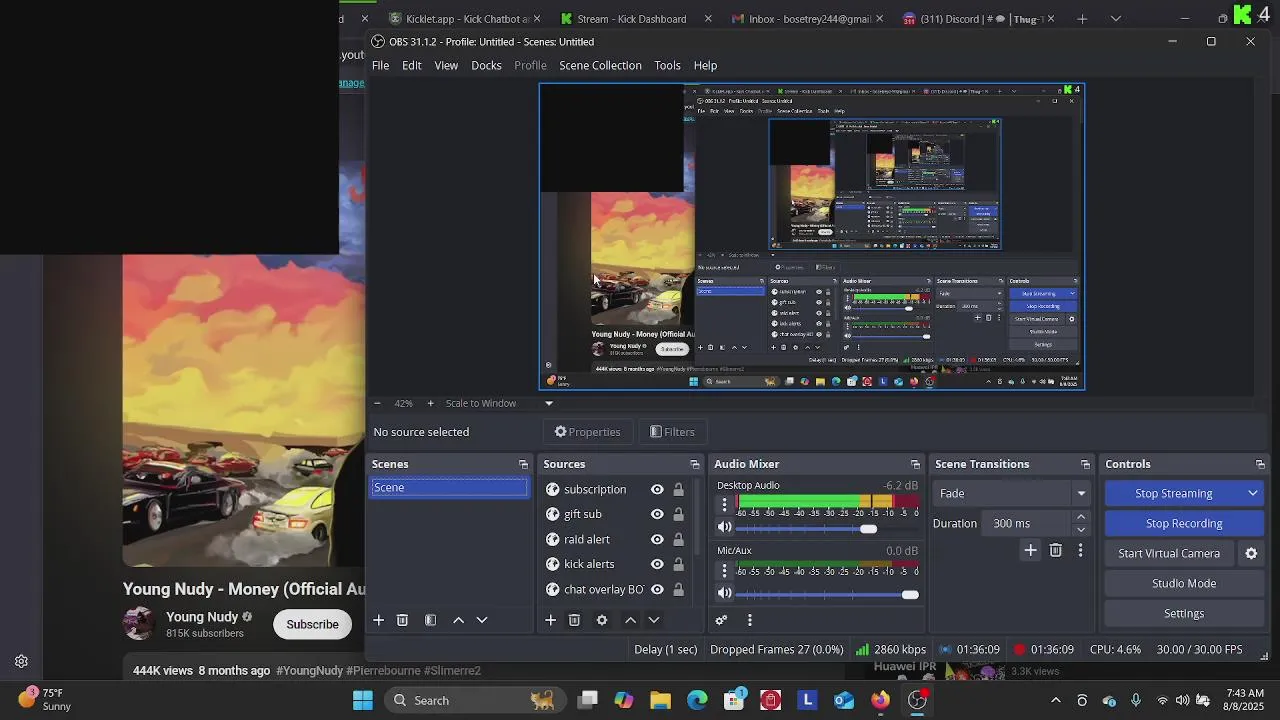This screenshot has width=1280, height=720.
Task: Hide the kick alerts source eye icon
Action: [x=657, y=564]
